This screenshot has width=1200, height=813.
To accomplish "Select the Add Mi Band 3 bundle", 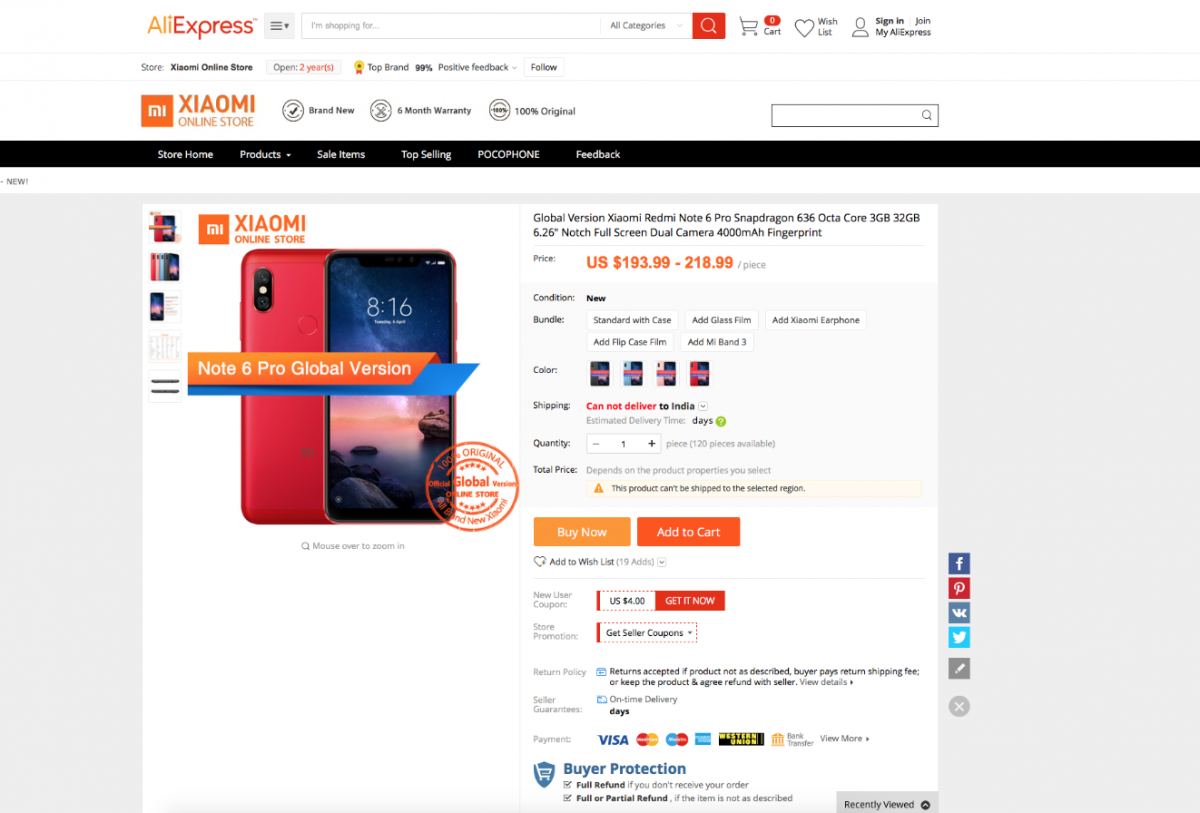I will pos(717,342).
